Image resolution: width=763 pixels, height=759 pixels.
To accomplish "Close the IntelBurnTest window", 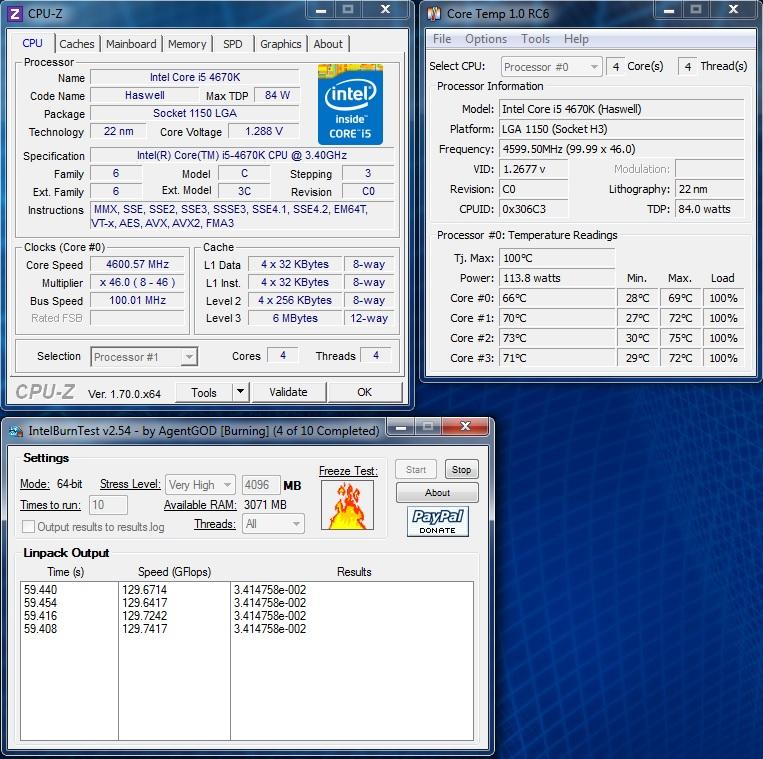I will [465, 427].
